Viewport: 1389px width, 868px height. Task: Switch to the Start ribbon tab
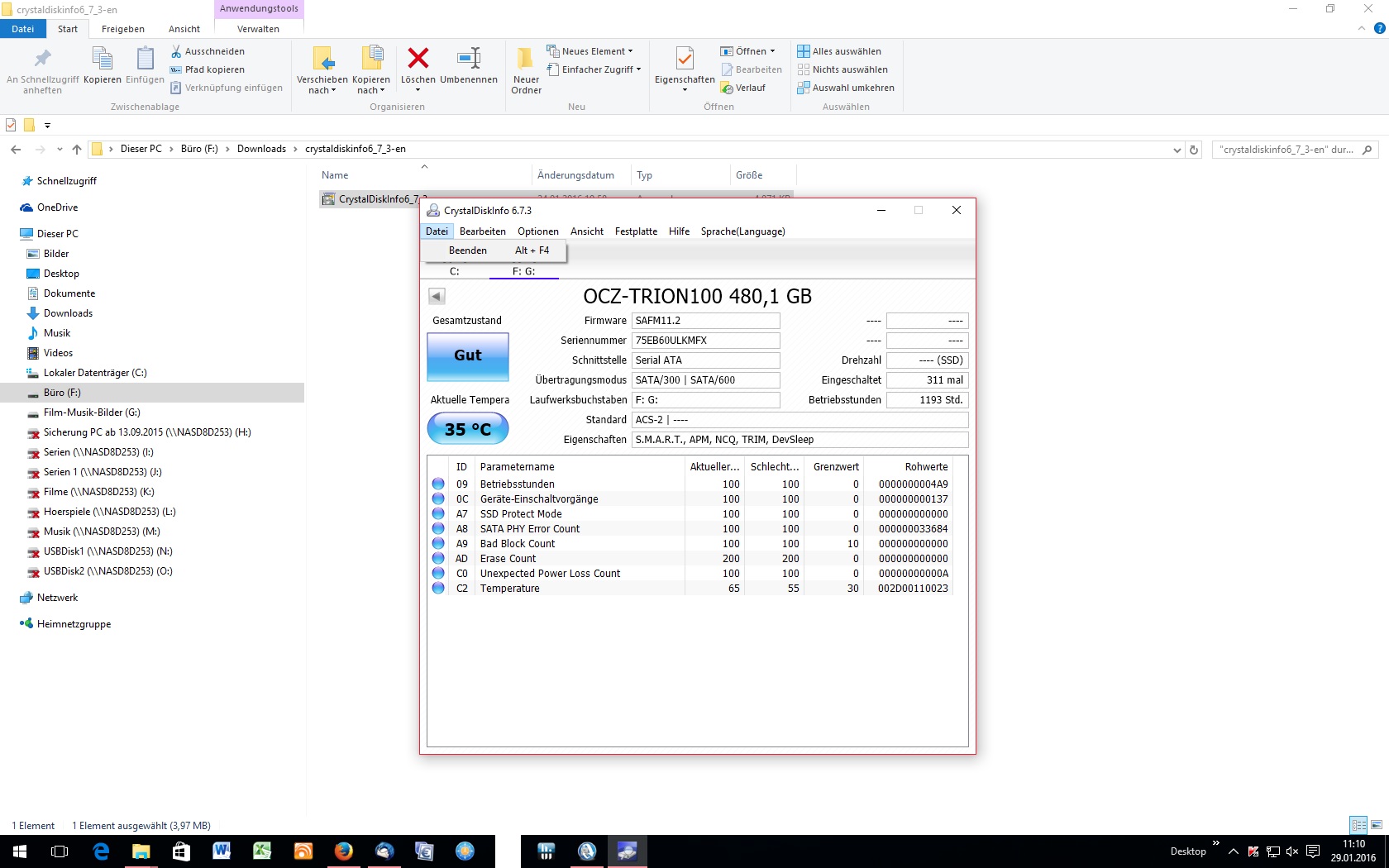[x=68, y=29]
